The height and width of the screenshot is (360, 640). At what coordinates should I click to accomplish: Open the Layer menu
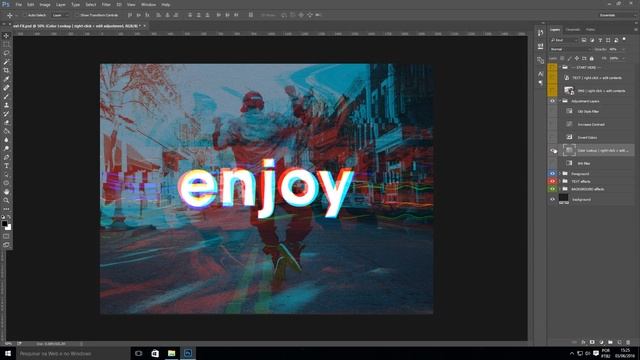(x=60, y=4)
